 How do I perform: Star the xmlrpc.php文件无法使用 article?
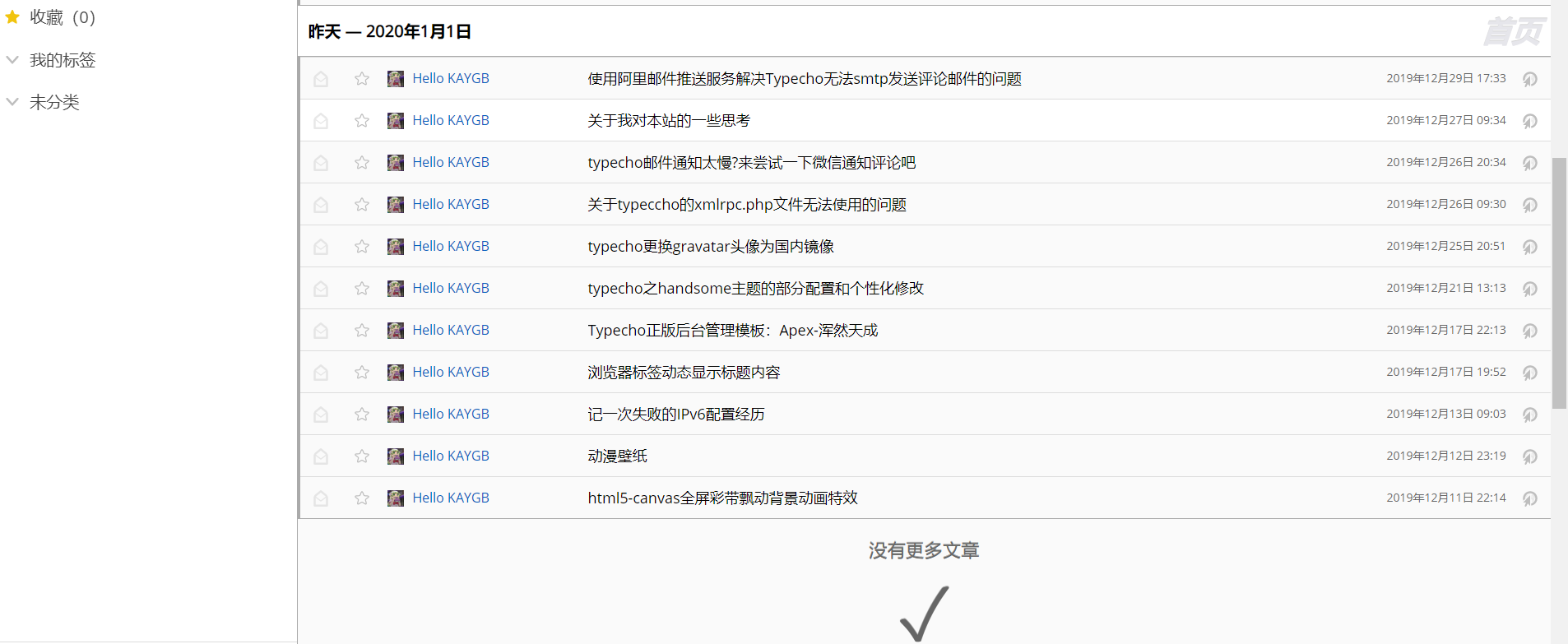click(362, 204)
